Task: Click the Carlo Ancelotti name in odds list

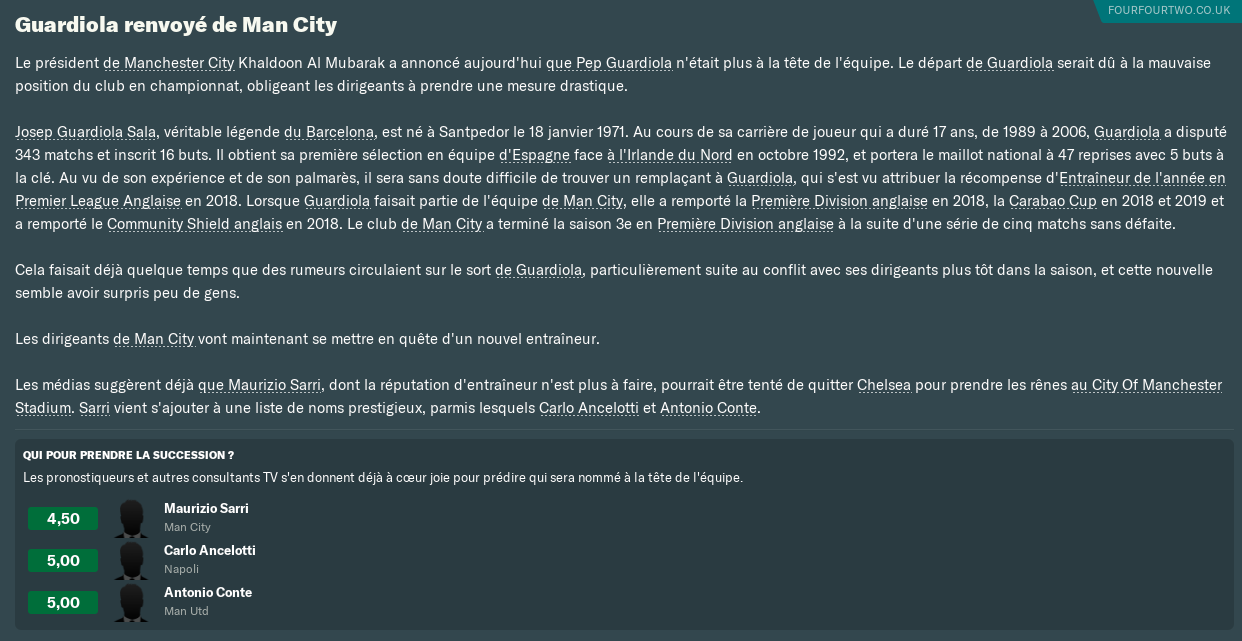Action: tap(210, 551)
